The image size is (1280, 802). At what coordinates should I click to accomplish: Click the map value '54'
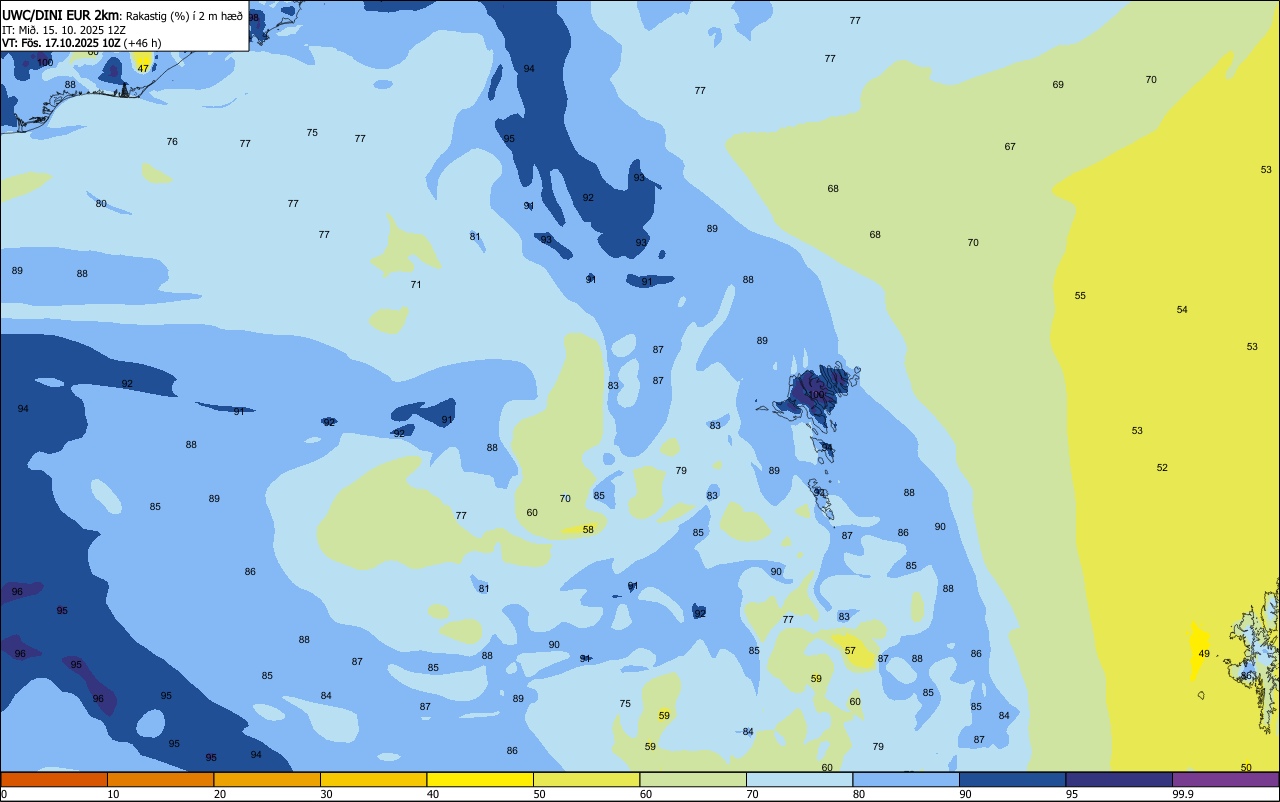1182,310
